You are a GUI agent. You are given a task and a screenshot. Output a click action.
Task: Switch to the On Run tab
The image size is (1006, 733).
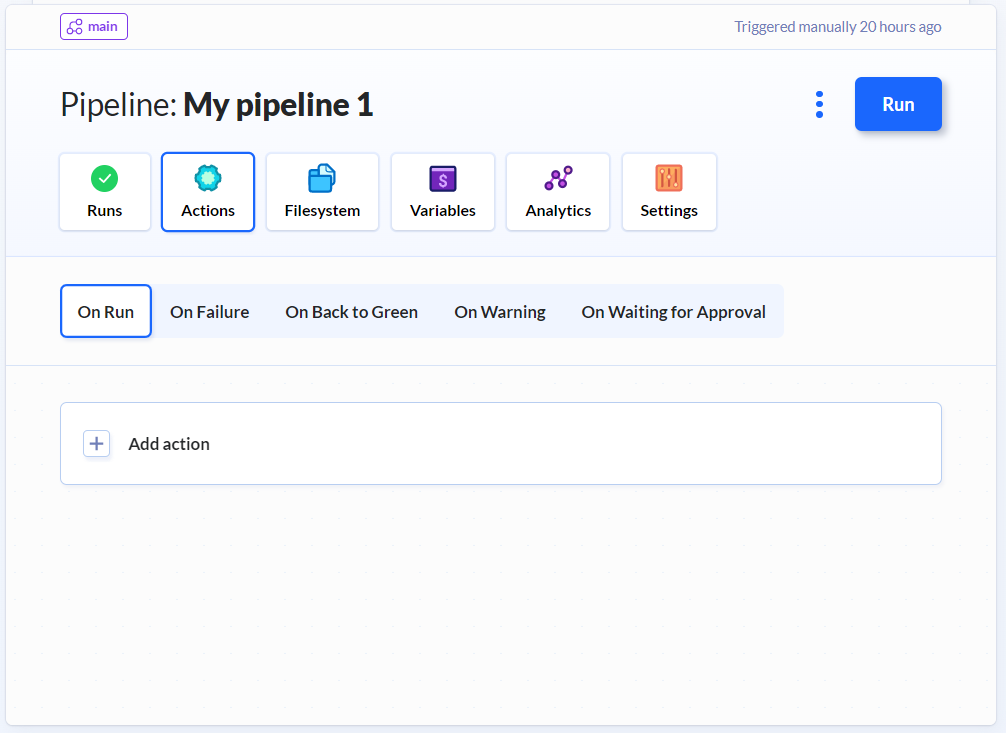click(x=106, y=312)
